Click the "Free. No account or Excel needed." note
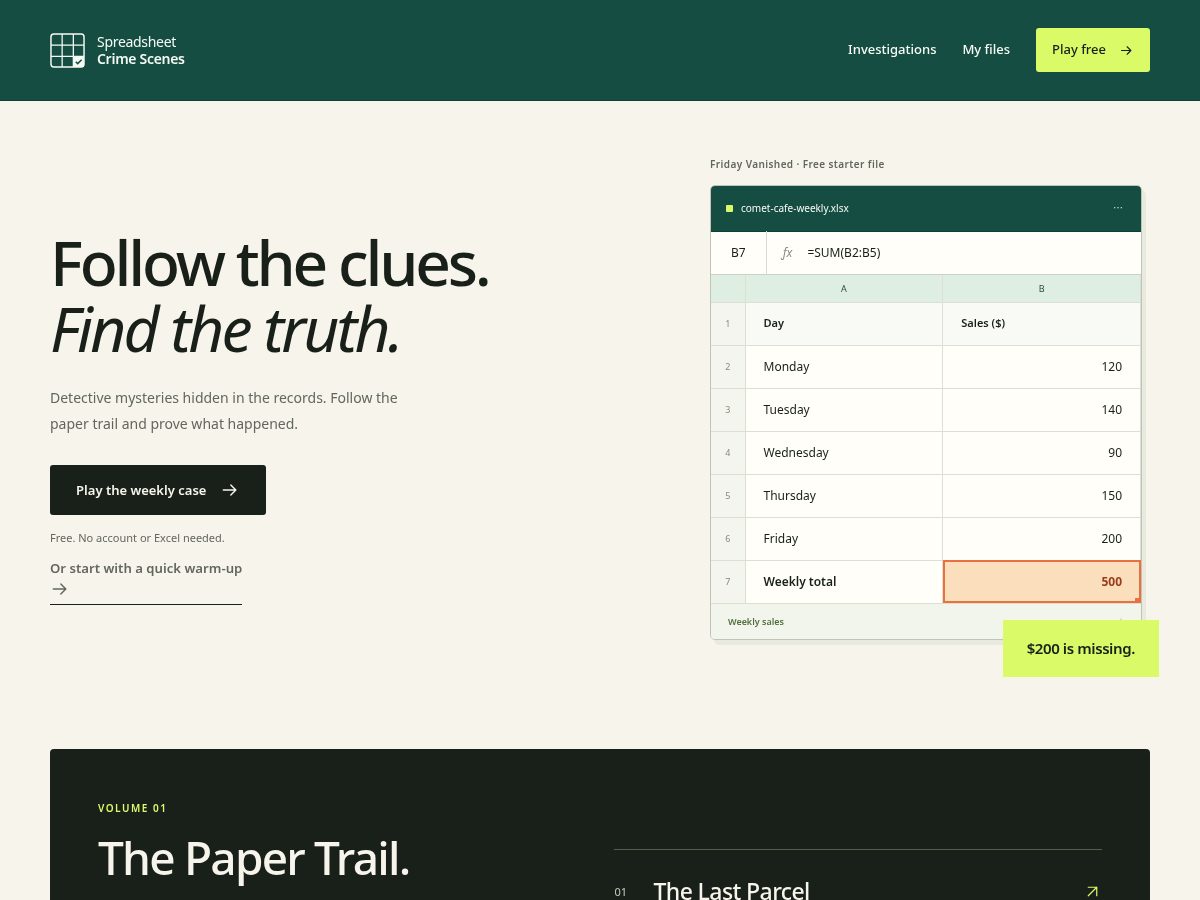The image size is (1200, 900). click(x=137, y=538)
